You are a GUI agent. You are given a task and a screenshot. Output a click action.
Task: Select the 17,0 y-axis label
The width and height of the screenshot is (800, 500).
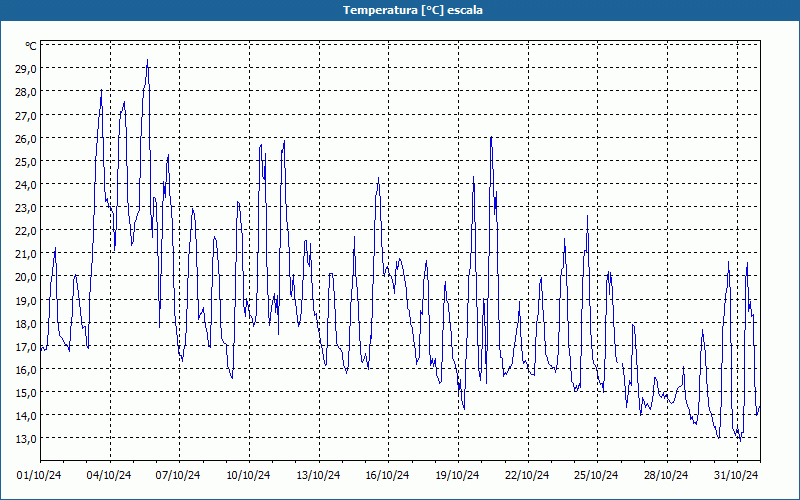(x=26, y=346)
